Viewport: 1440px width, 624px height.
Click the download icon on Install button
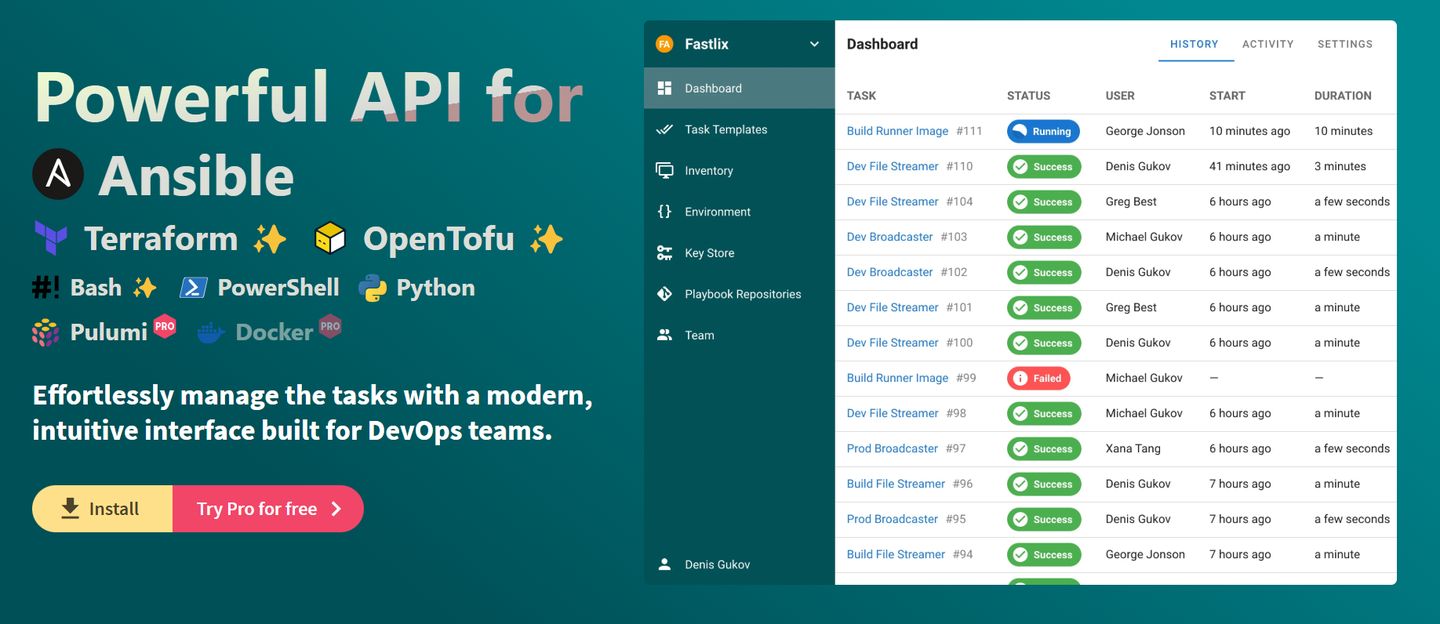[x=70, y=508]
